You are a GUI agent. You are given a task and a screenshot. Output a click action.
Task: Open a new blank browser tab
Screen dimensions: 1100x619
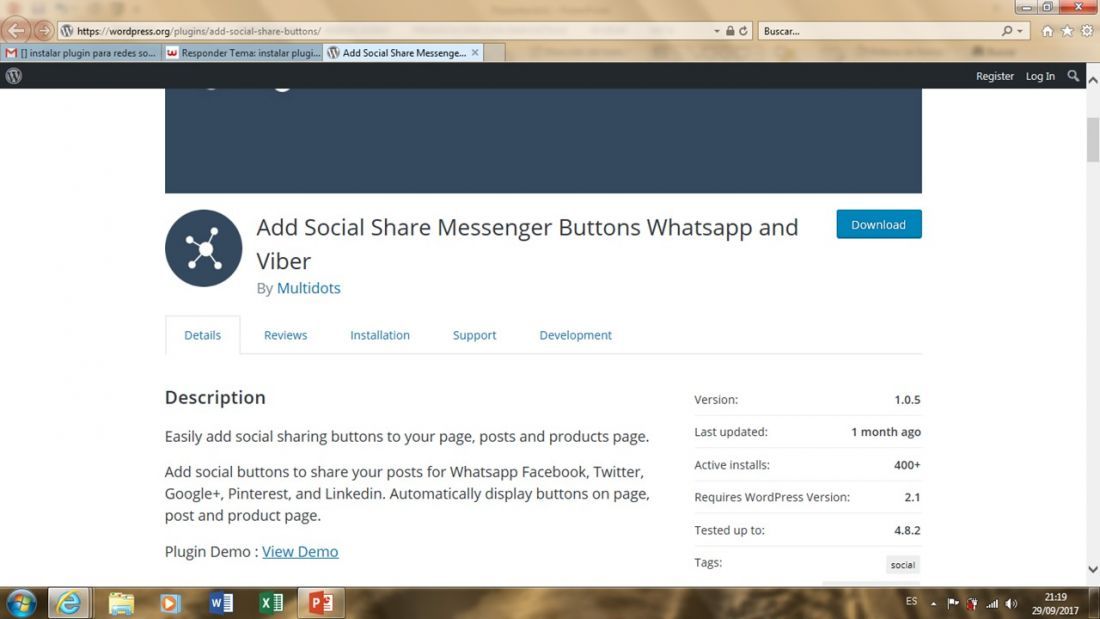coord(495,53)
